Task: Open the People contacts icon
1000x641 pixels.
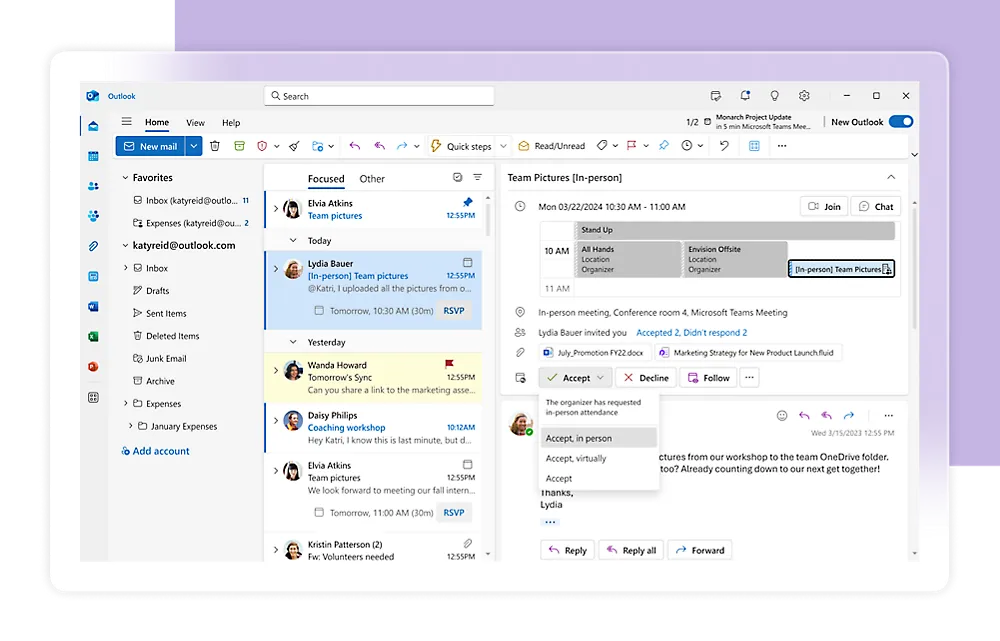Action: pyautogui.click(x=93, y=186)
